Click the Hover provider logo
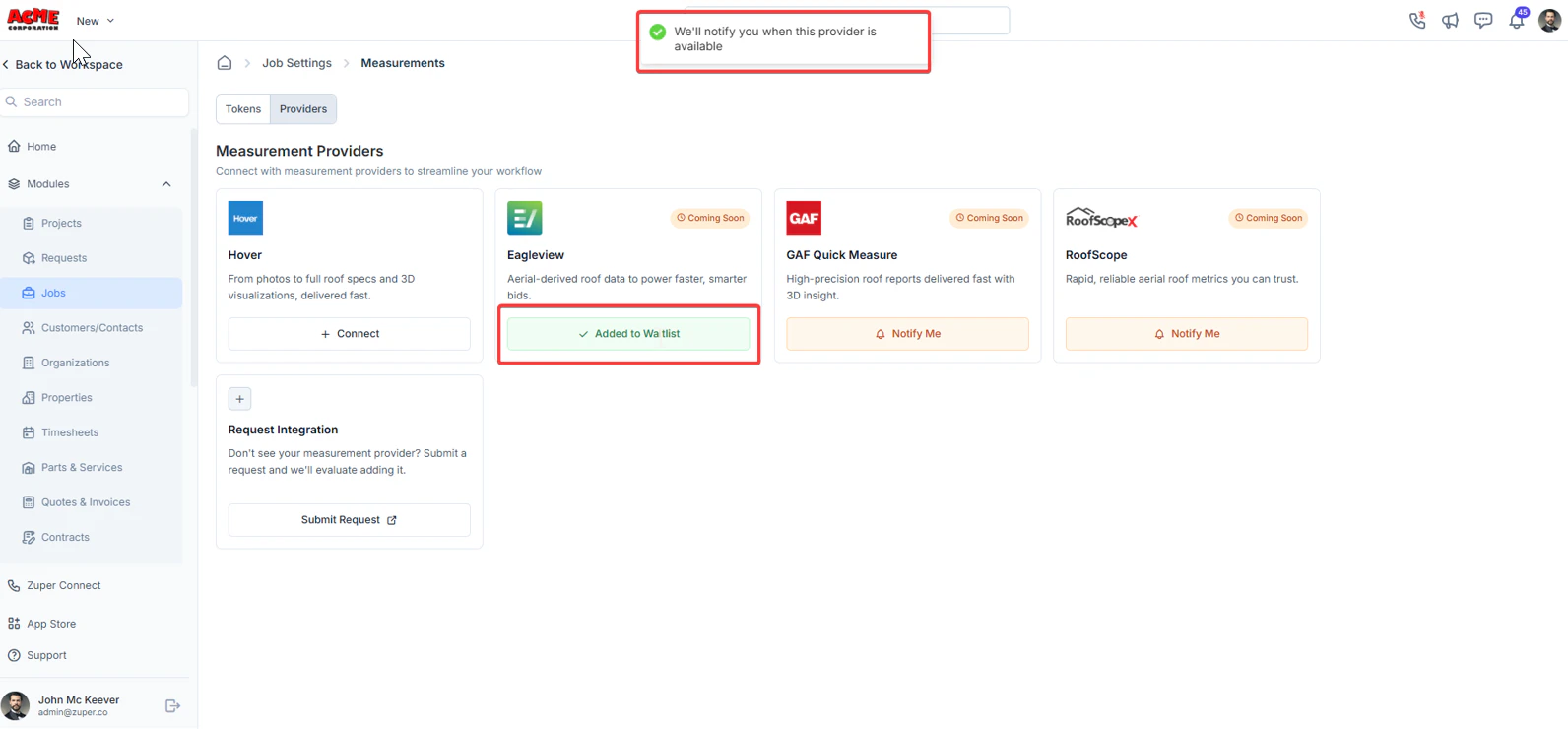This screenshot has height=729, width=1568. point(245,219)
